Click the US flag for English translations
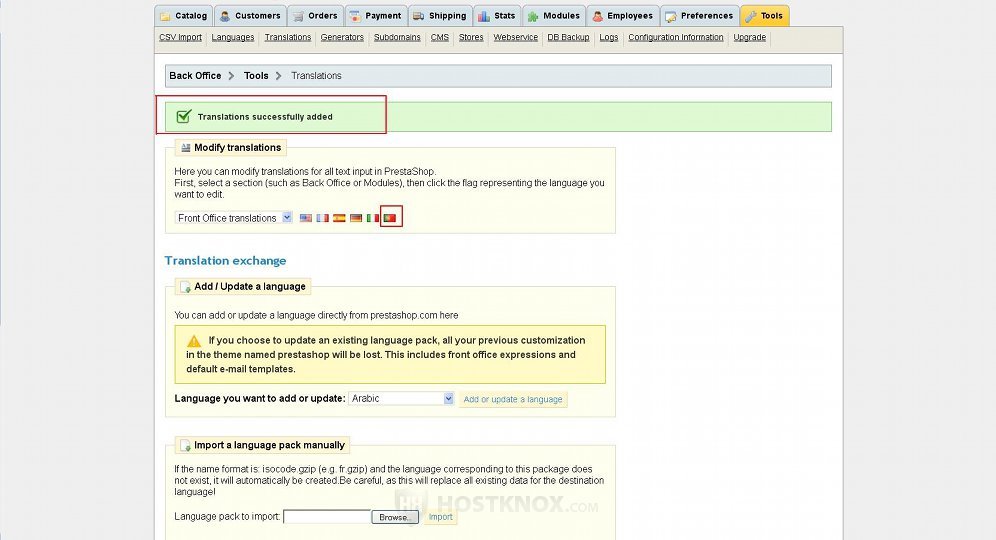The width and height of the screenshot is (996, 540). coord(306,218)
